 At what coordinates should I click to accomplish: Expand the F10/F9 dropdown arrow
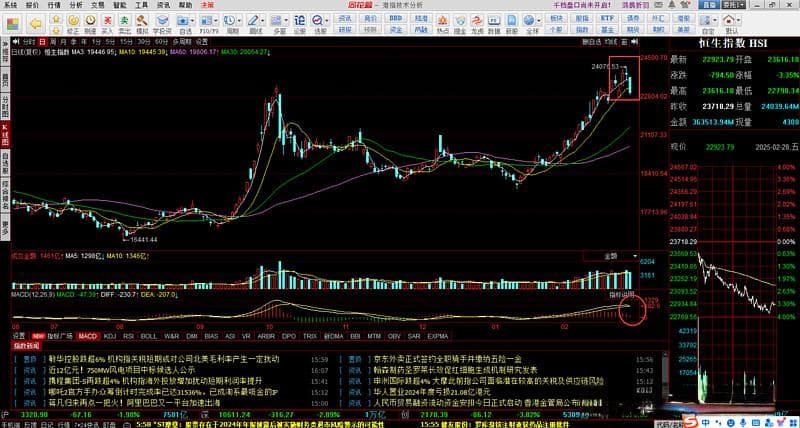216,21
